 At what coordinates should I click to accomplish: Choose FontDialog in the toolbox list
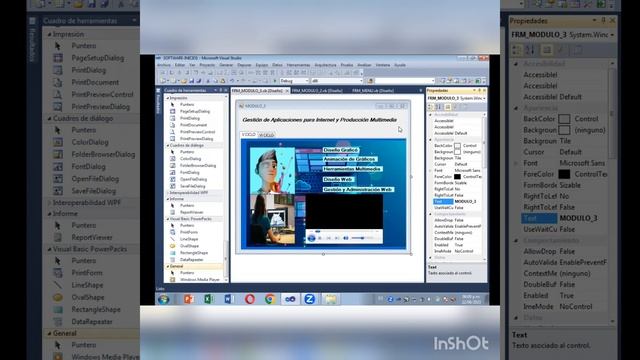click(x=189, y=173)
